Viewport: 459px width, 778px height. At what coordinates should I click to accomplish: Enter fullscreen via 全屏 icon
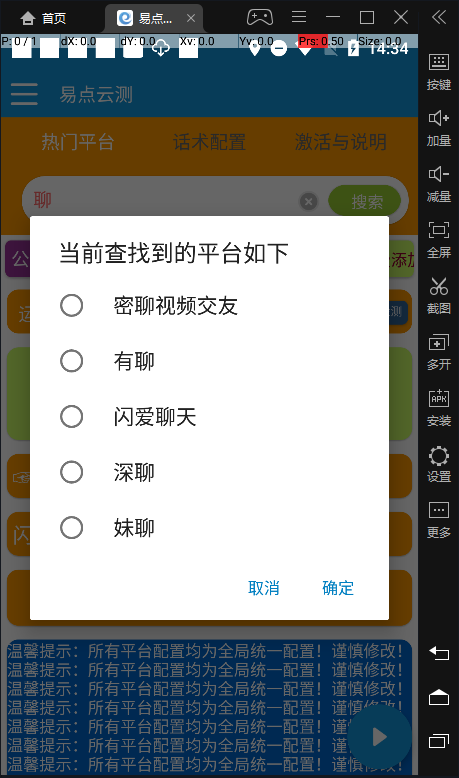pos(439,240)
